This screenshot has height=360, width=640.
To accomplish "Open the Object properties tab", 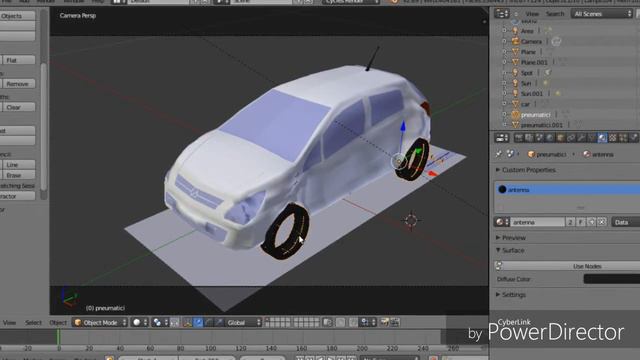I will click(560, 138).
